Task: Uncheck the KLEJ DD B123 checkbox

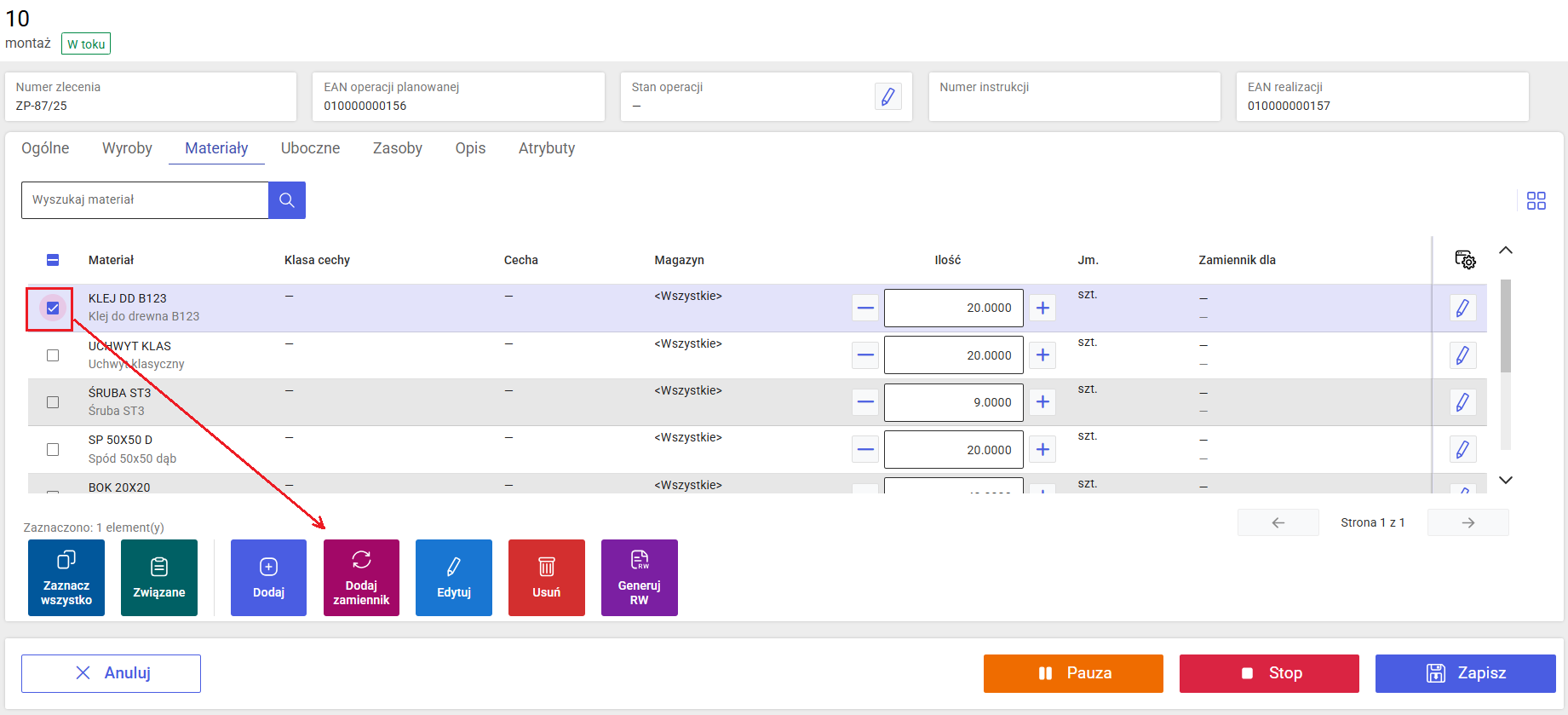Action: [x=53, y=308]
